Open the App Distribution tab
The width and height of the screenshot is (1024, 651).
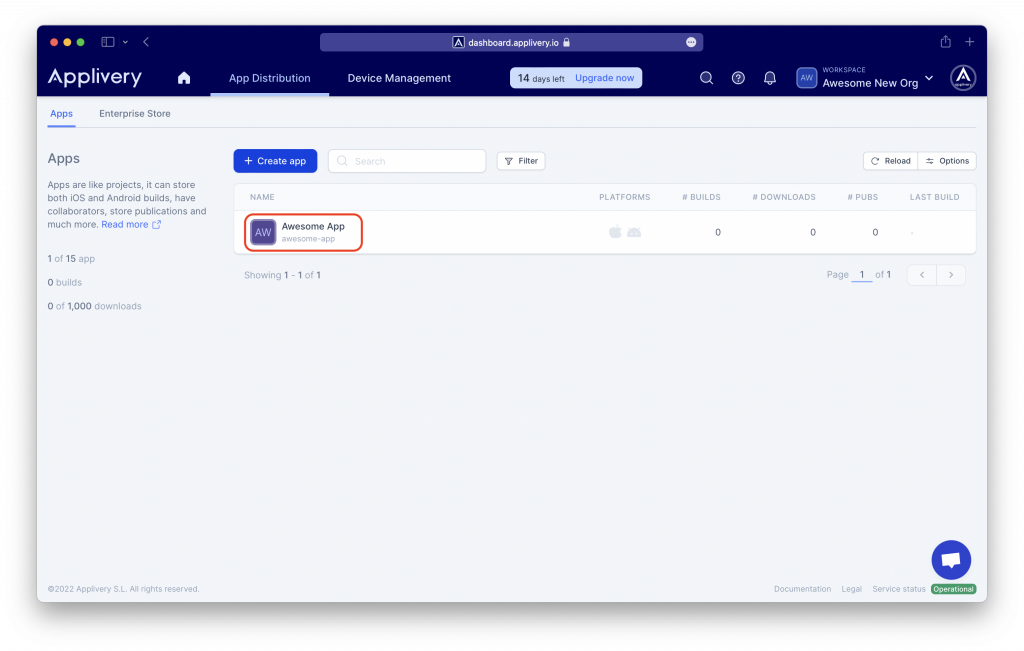point(270,78)
